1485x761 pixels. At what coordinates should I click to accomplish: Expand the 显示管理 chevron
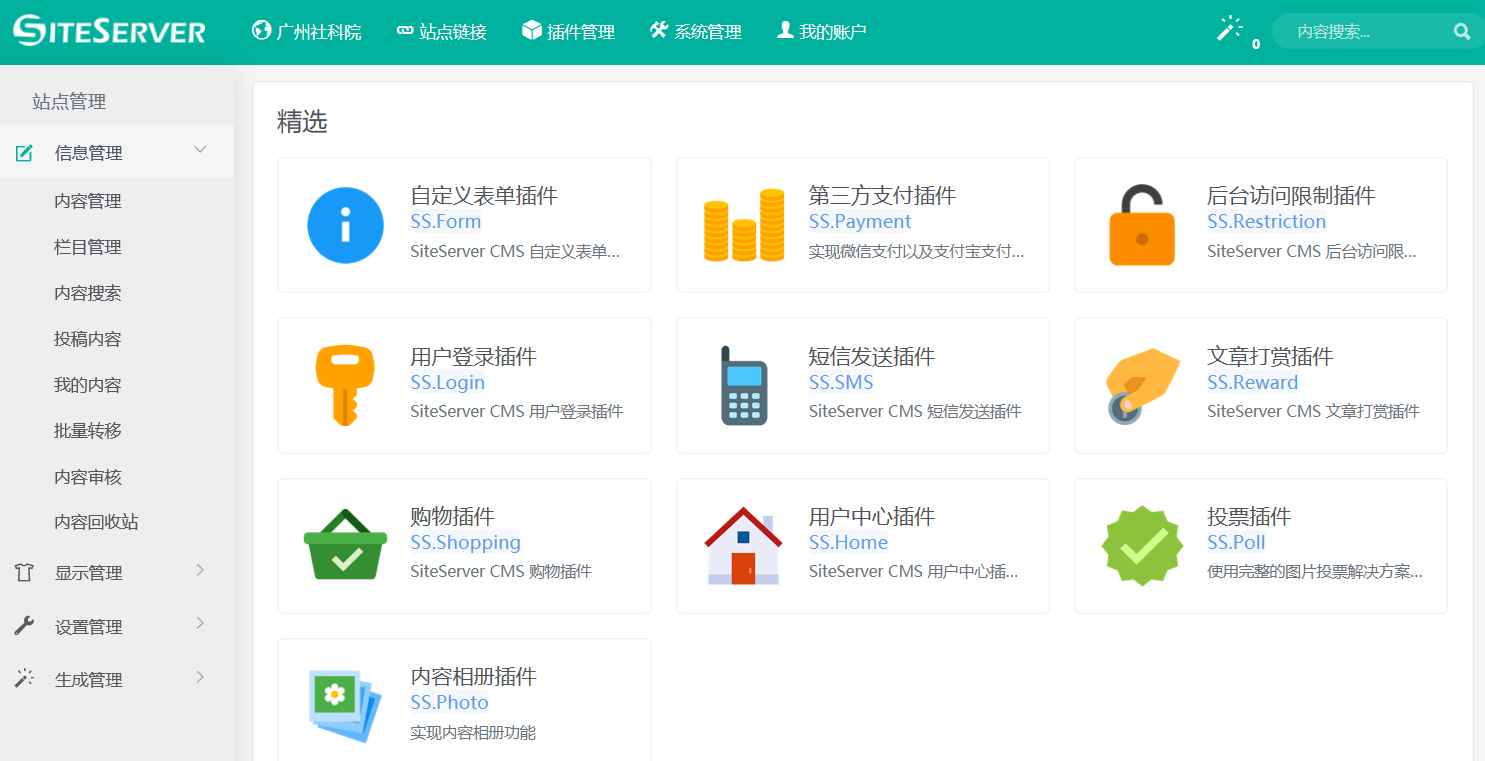point(200,570)
